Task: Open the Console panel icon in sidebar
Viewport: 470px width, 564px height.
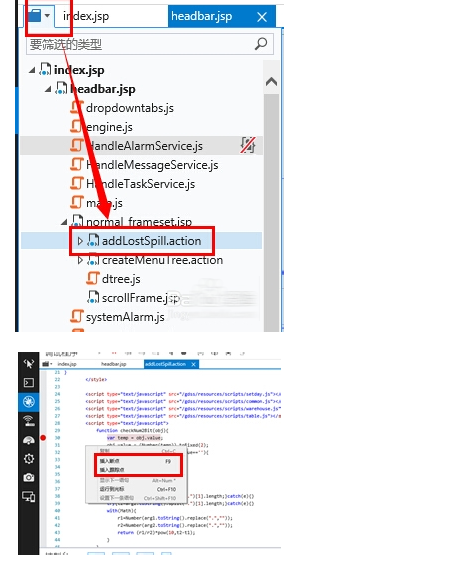Action: click(x=29, y=382)
